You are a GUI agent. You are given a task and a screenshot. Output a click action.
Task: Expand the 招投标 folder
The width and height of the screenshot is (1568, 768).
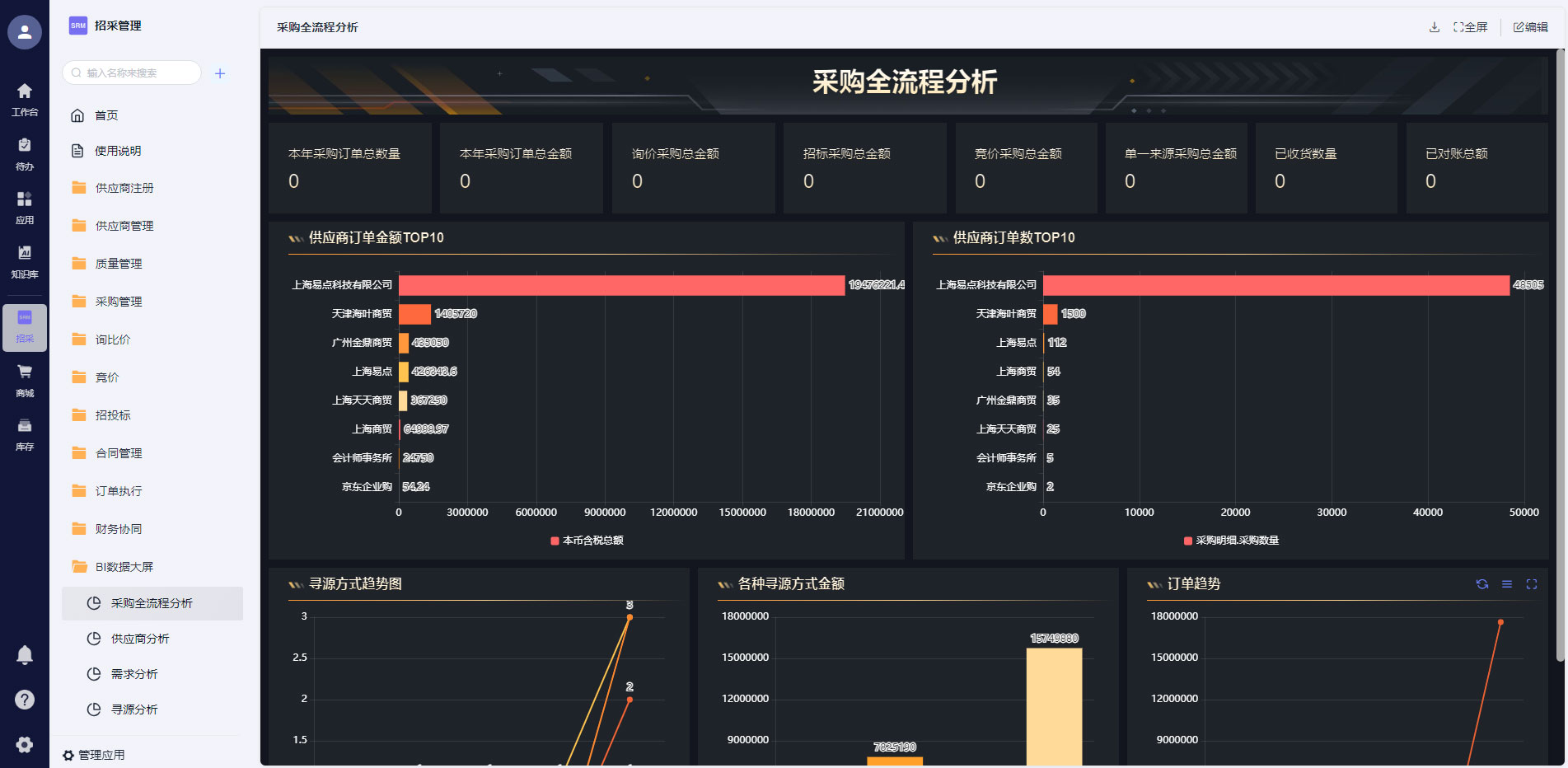point(113,415)
